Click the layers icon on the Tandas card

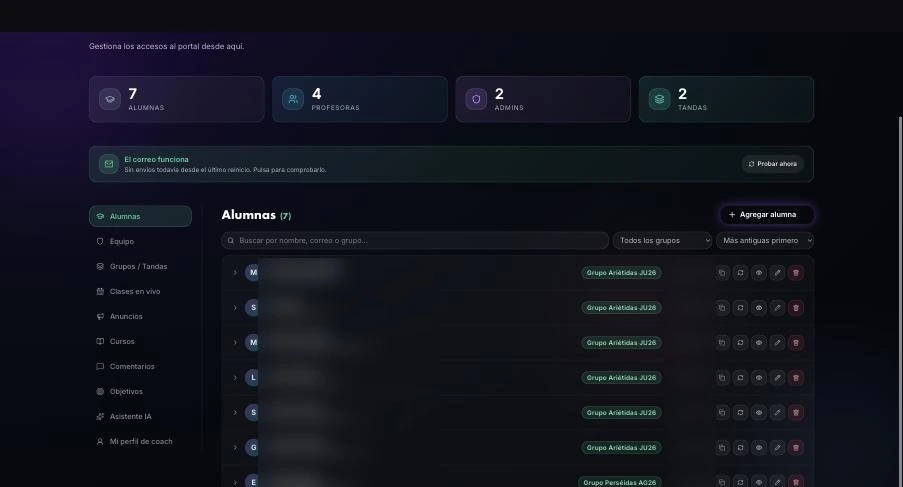click(659, 99)
